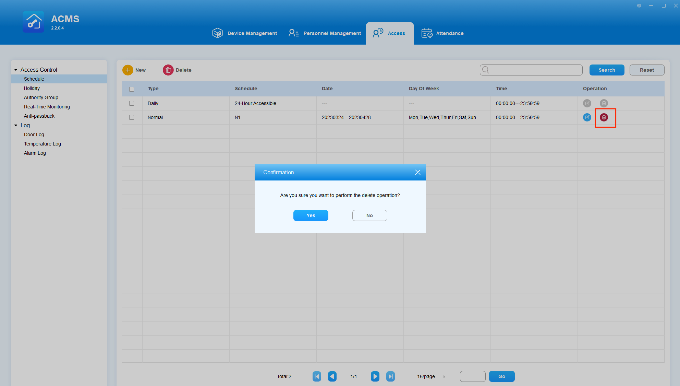The height and width of the screenshot is (386, 680).
Task: Confirm deletion with the Yes button
Action: coord(311,216)
